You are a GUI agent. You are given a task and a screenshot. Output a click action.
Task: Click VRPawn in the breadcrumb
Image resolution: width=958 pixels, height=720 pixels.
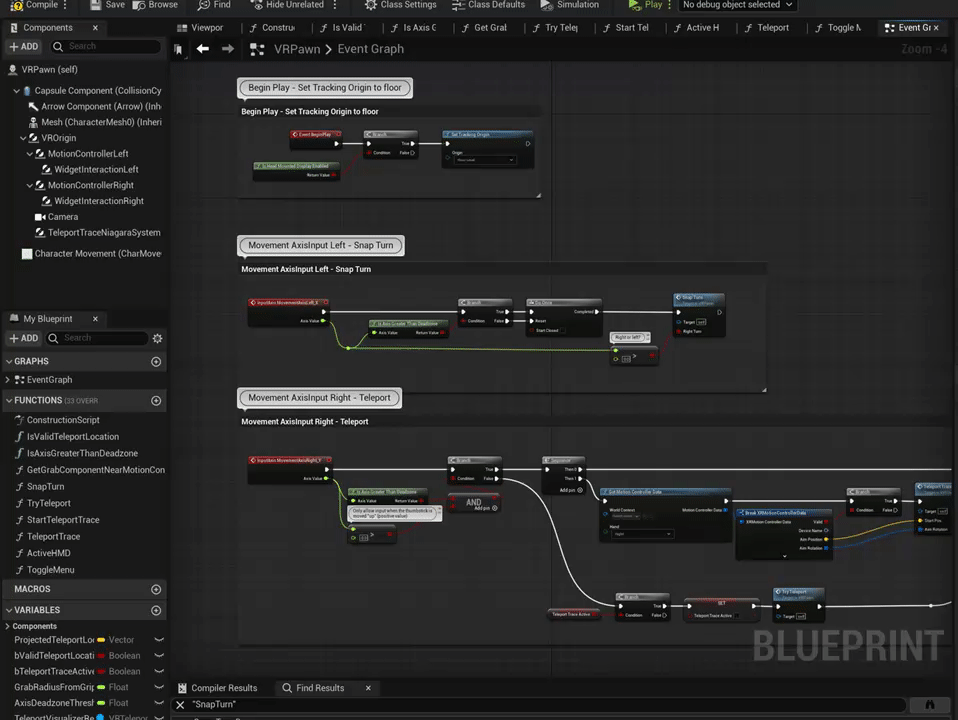click(x=297, y=49)
